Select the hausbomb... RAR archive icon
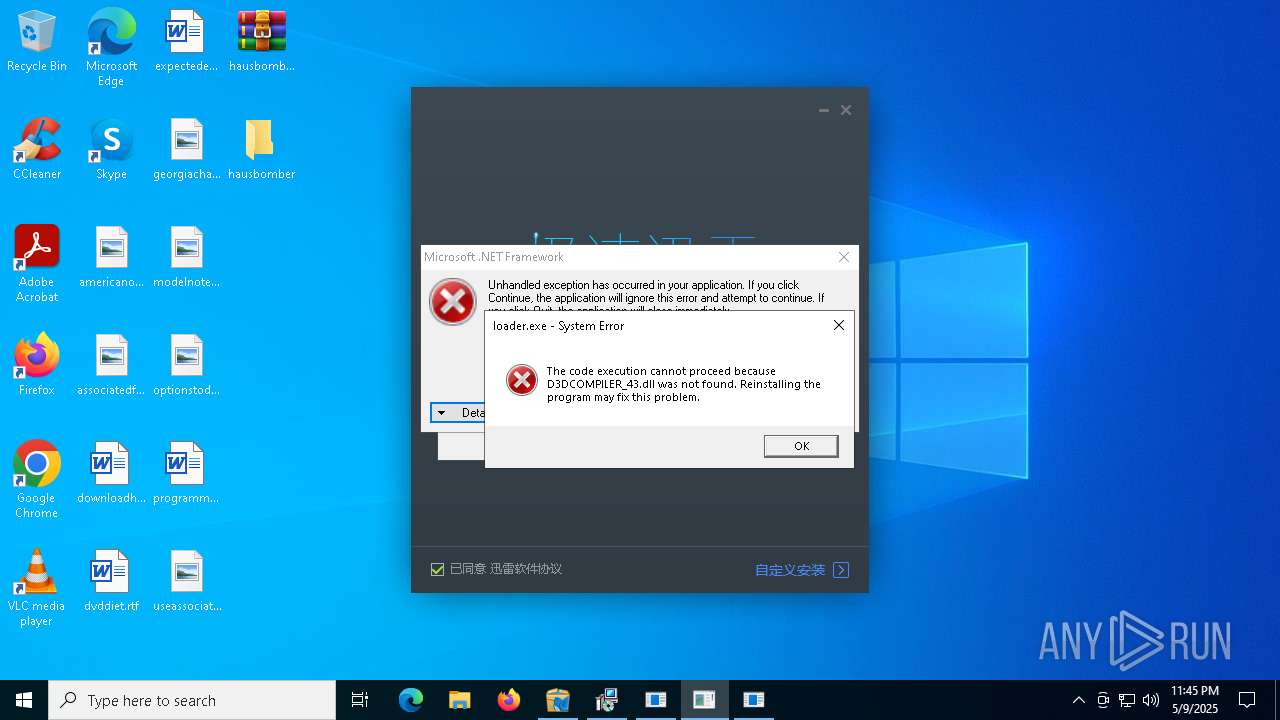This screenshot has height=720, width=1280. [262, 42]
